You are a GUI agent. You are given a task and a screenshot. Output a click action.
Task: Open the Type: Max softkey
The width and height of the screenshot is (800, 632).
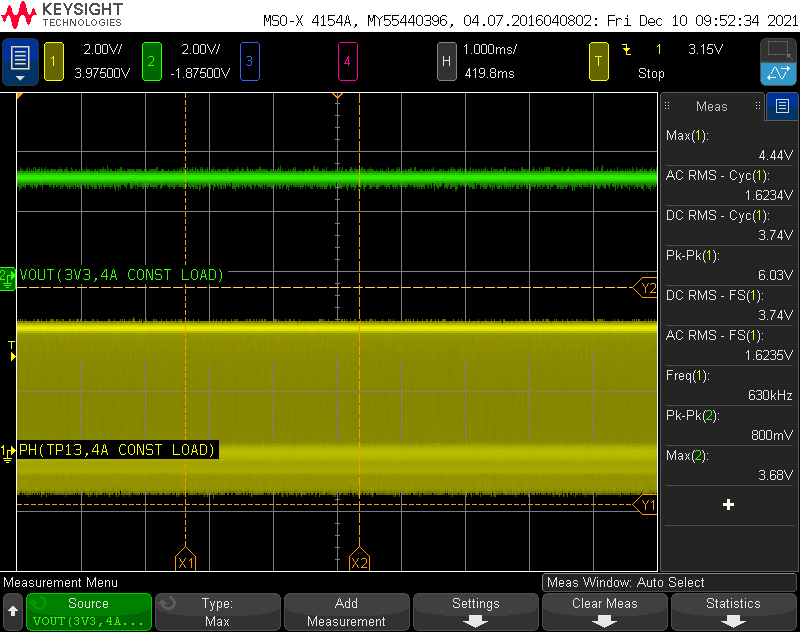coord(218,612)
